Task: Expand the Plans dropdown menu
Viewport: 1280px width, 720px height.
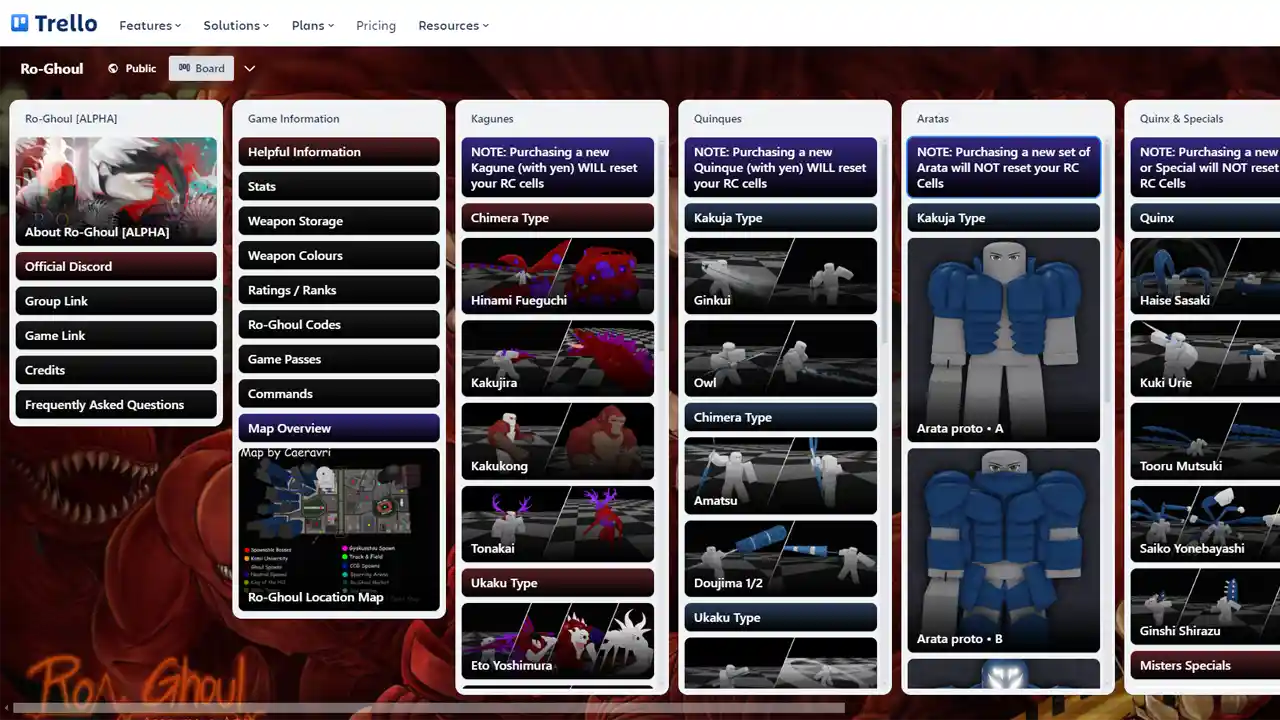Action: pos(313,25)
